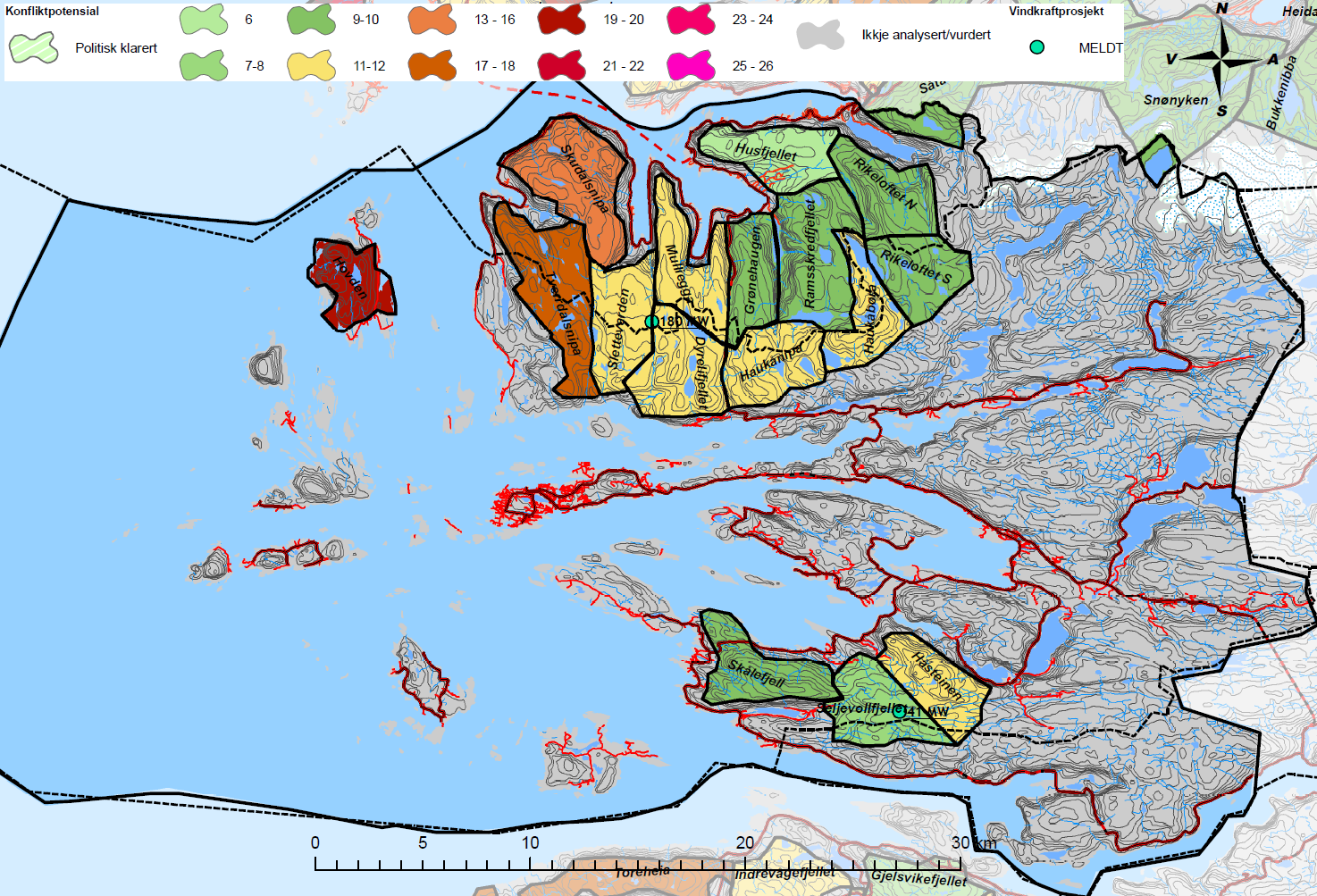Click the Gjelsvikefjellet label near scale bar
This screenshot has width=1317, height=896.
(919, 877)
